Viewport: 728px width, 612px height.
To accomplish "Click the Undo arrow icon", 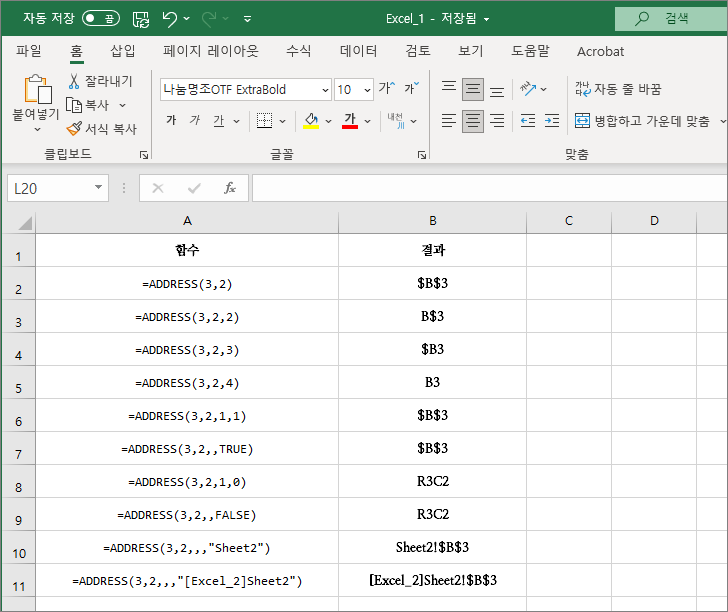I will 170,19.
